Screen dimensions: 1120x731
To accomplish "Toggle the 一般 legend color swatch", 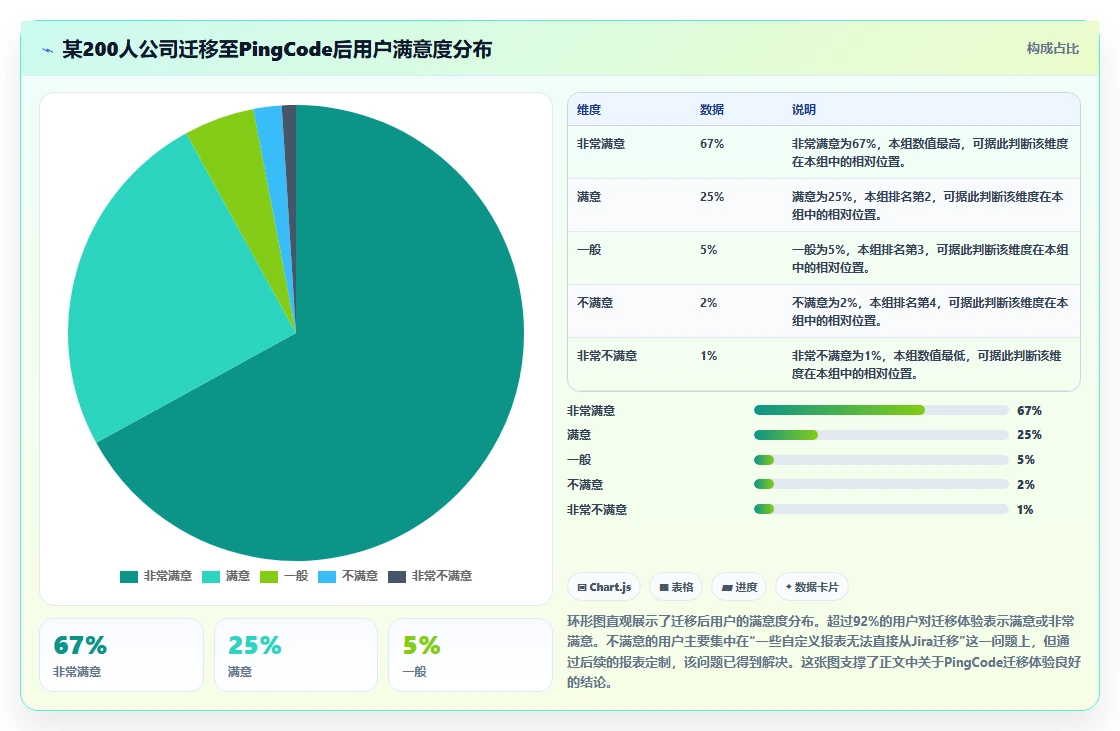I will coord(269,577).
